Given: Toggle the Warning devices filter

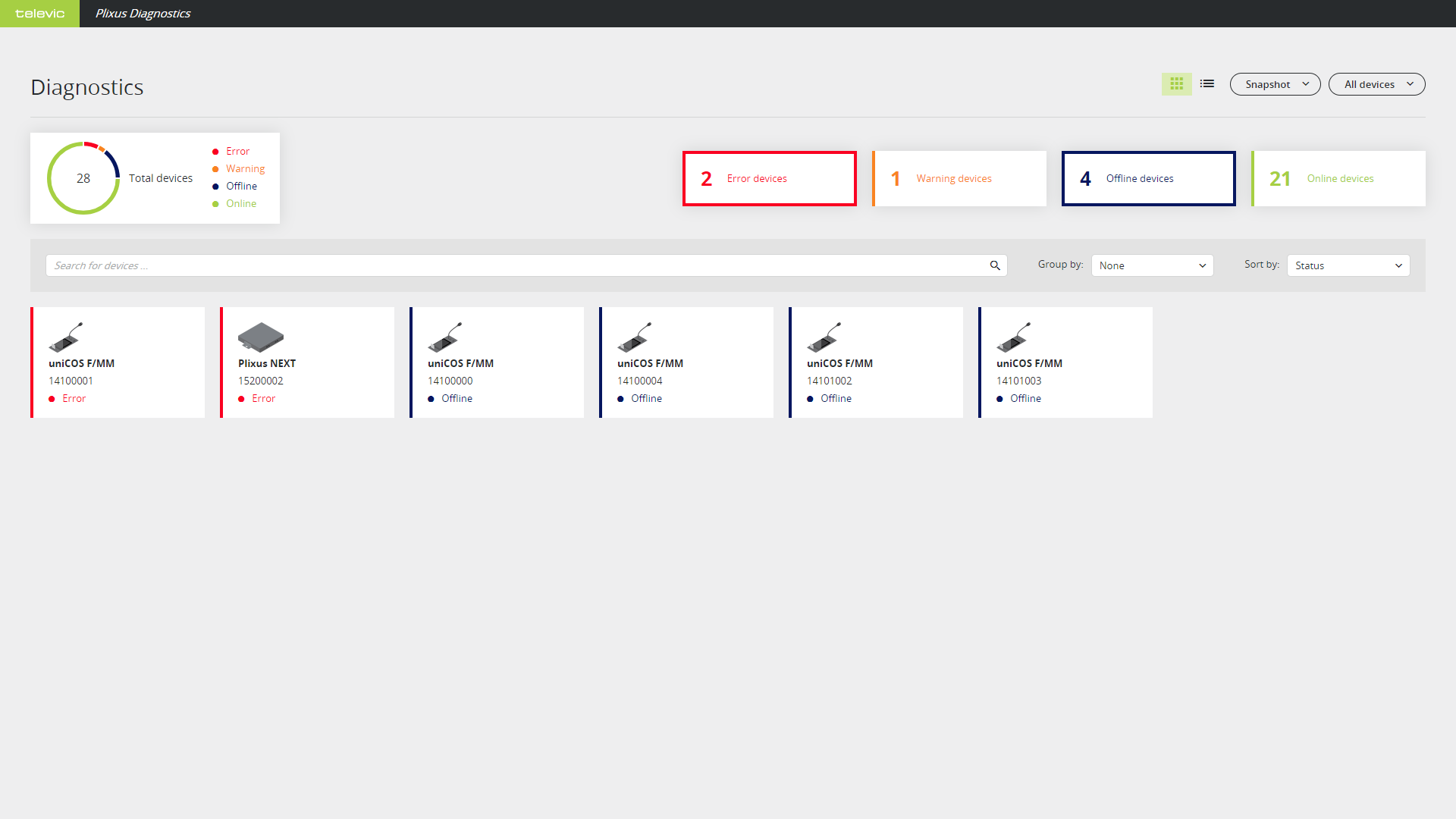Looking at the screenshot, I should [959, 178].
